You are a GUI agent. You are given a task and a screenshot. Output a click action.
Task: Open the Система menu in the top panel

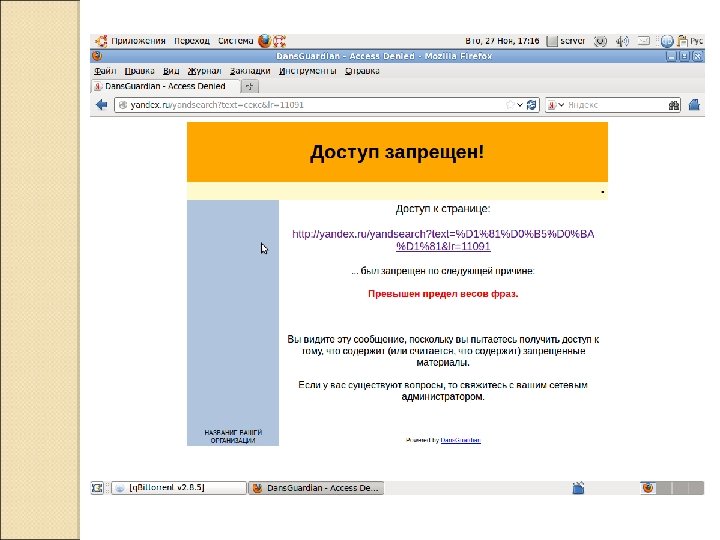click(x=235, y=41)
